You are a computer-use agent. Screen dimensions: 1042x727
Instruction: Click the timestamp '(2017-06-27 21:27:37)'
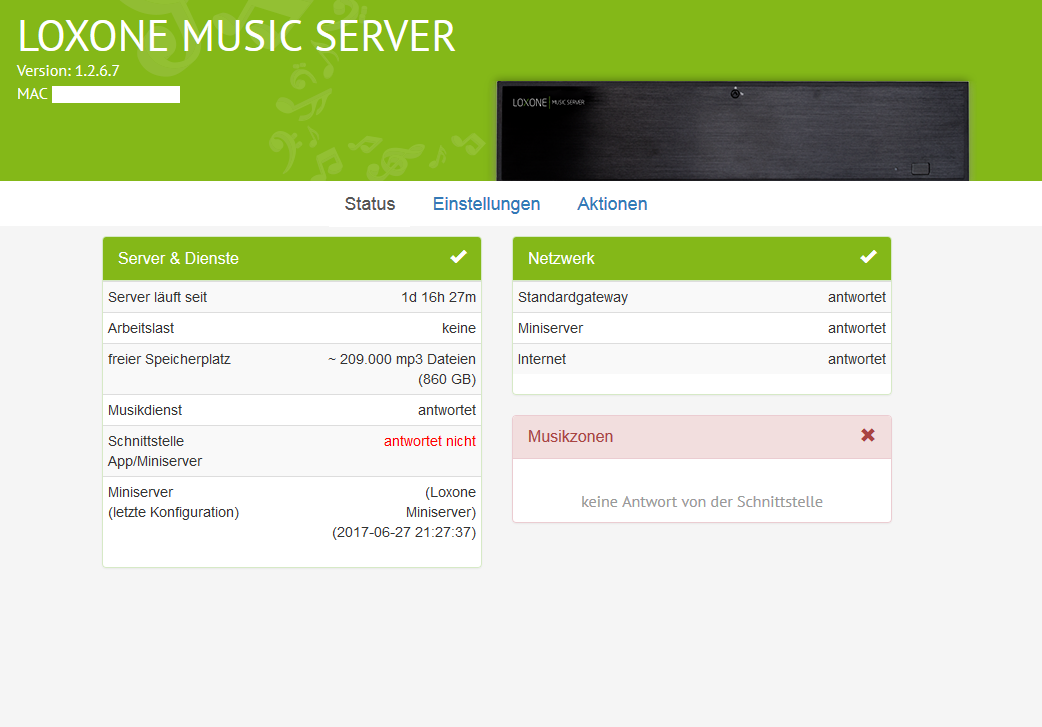coord(404,532)
